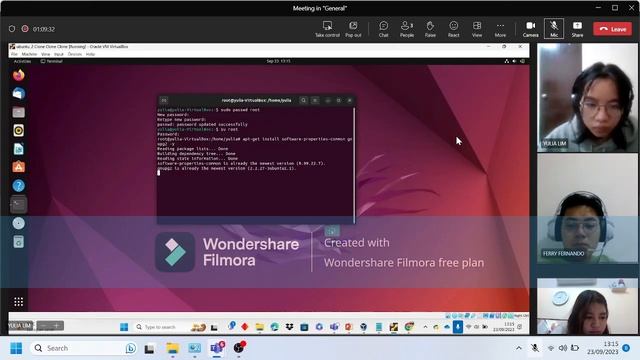Click Start button in shared Windows taskbar
Image resolution: width=640 pixels, height=360 pixels.
[x=124, y=327]
